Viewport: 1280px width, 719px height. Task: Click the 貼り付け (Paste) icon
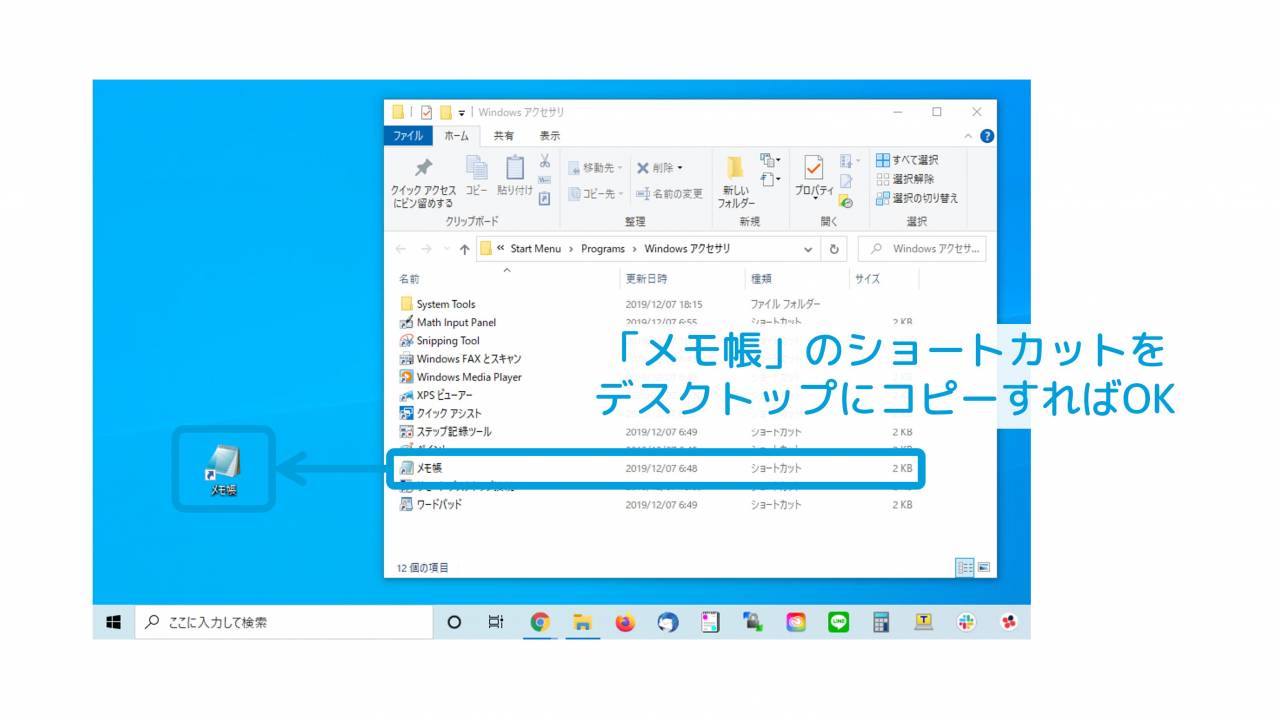click(515, 175)
